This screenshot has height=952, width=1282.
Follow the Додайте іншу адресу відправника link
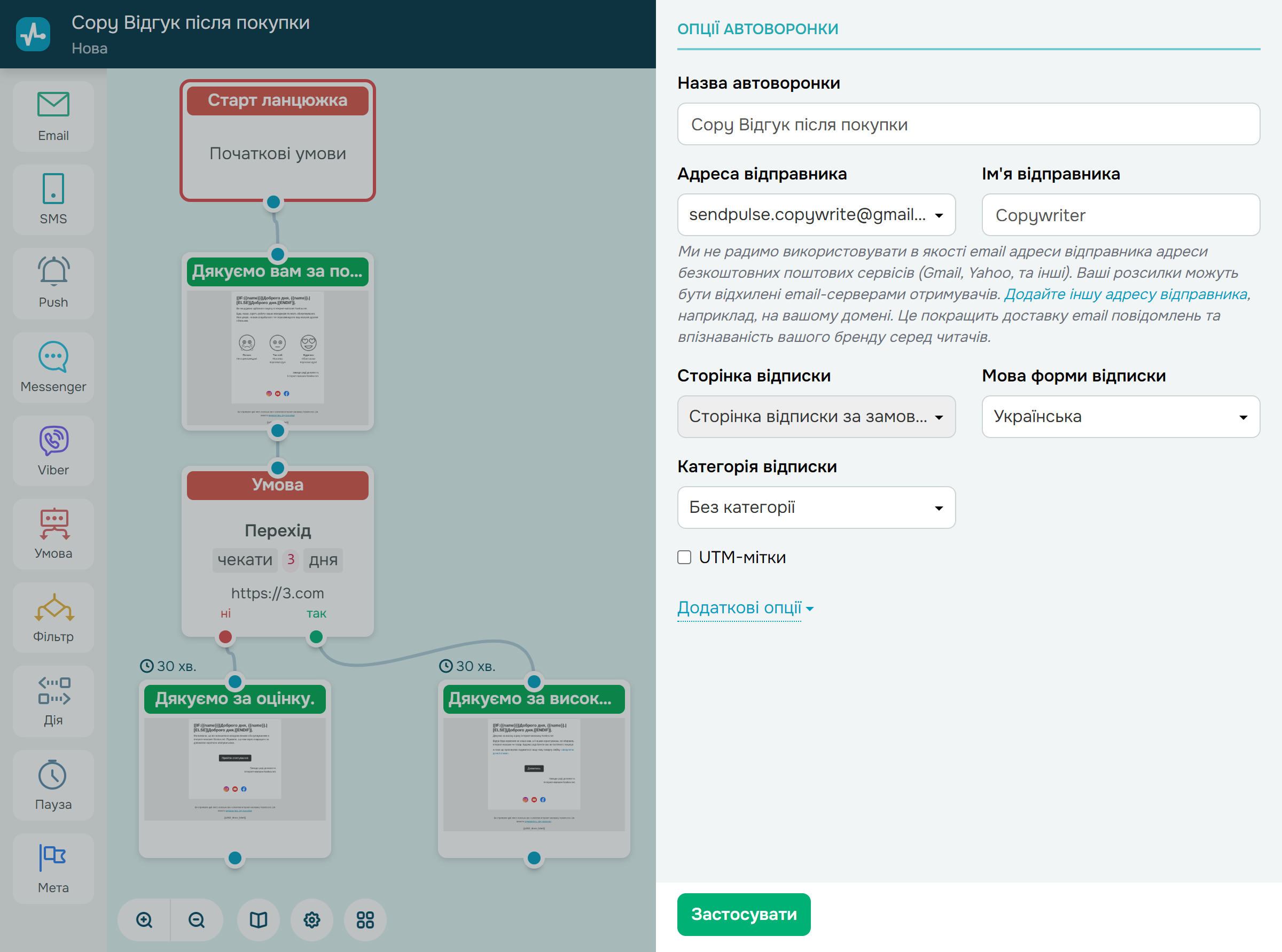1125,294
